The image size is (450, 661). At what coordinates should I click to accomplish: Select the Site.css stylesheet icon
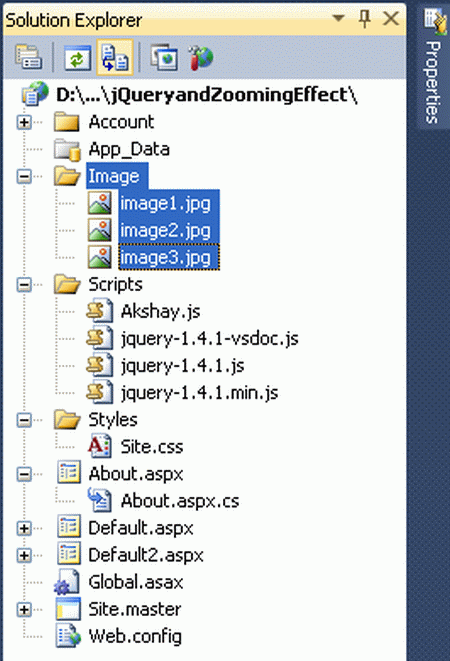(100, 447)
